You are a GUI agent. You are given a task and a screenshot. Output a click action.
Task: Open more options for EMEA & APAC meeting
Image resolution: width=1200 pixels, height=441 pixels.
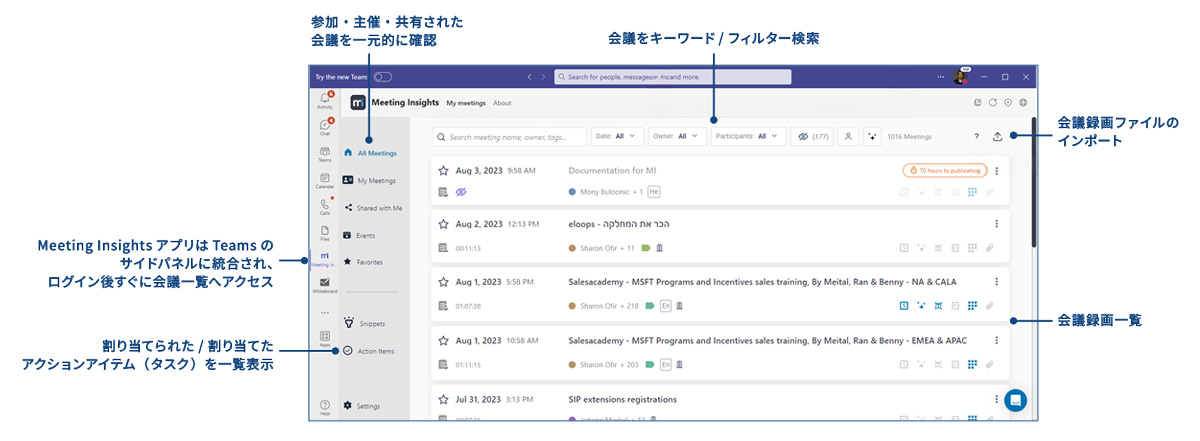[x=996, y=340]
